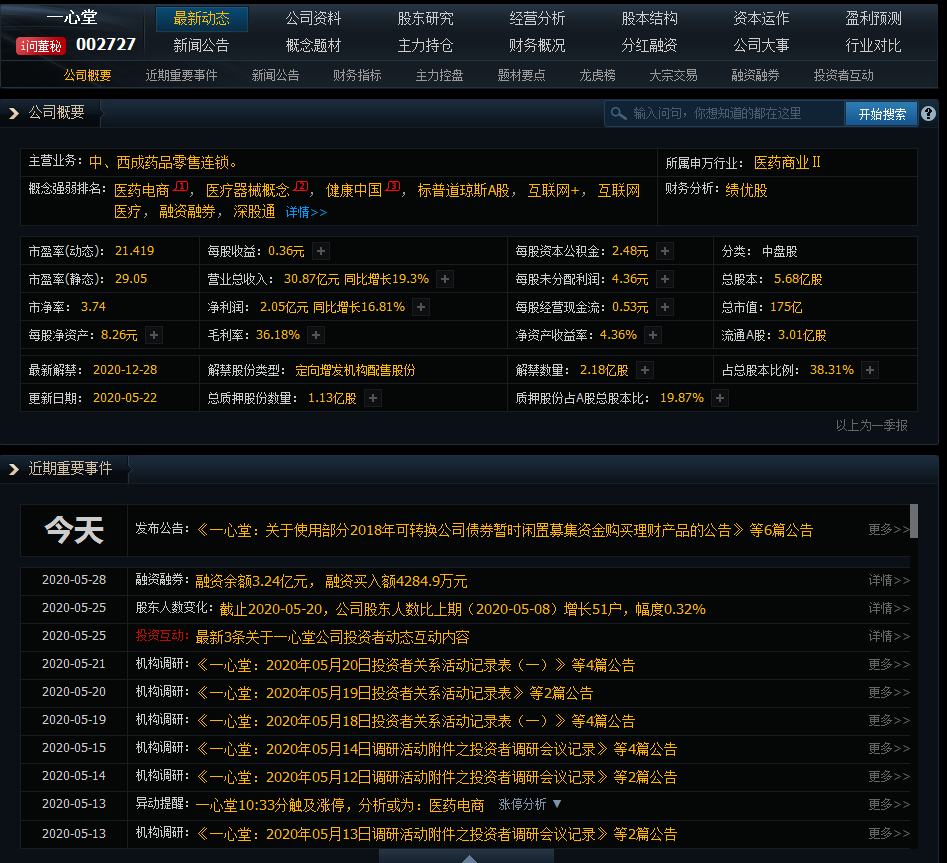The image size is (947, 863).
Task: Select the 龙虎榜 sub-tab
Action: 597,75
